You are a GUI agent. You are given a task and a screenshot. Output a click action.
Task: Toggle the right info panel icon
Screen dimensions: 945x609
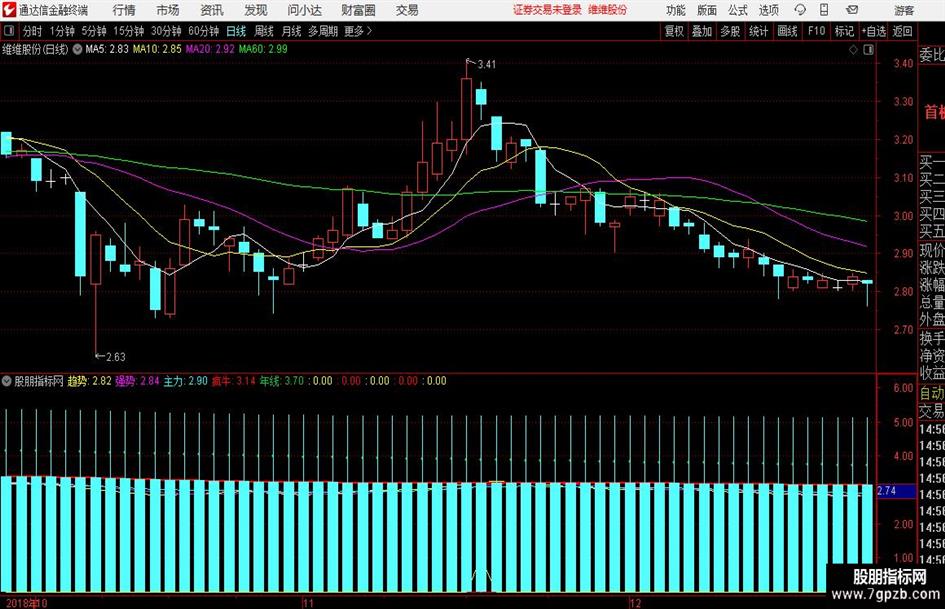pos(868,50)
